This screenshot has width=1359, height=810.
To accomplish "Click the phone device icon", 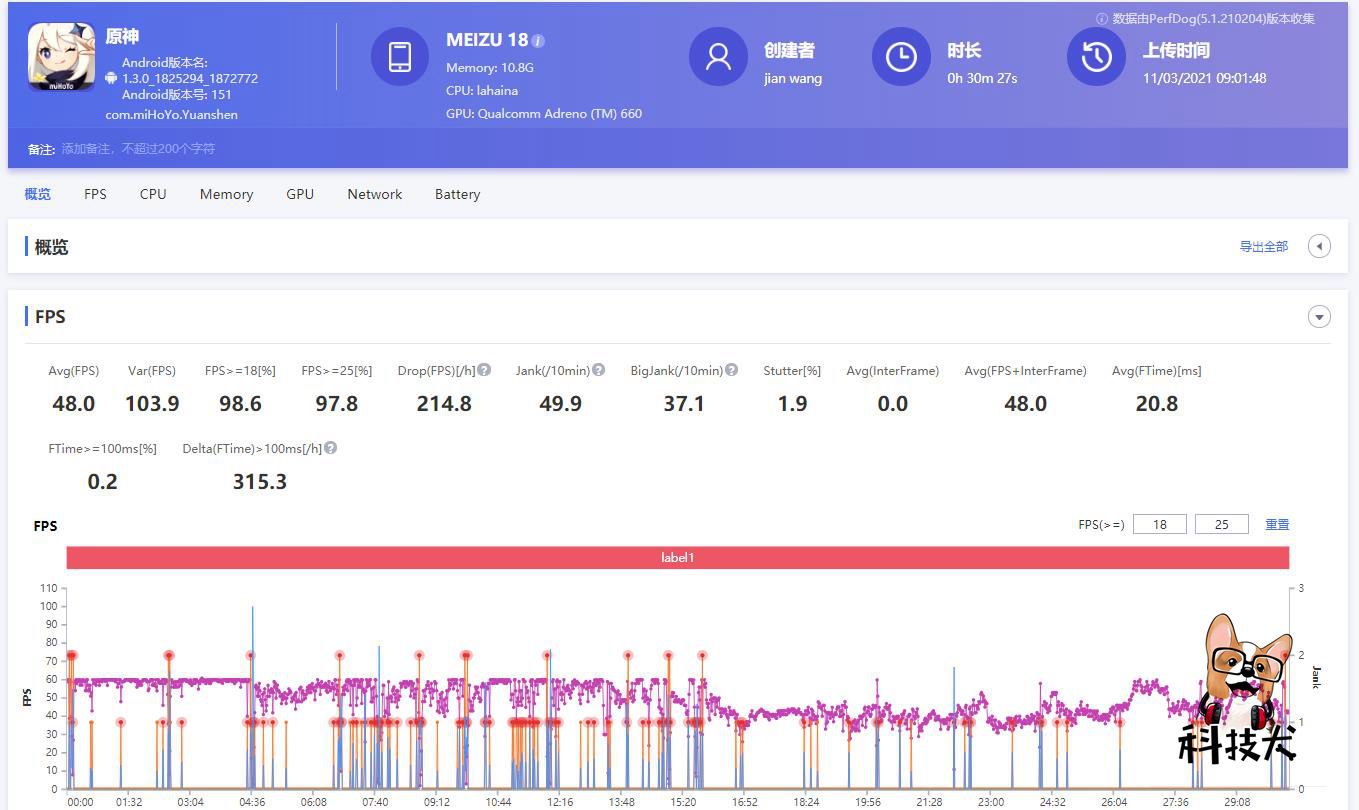I will [400, 57].
